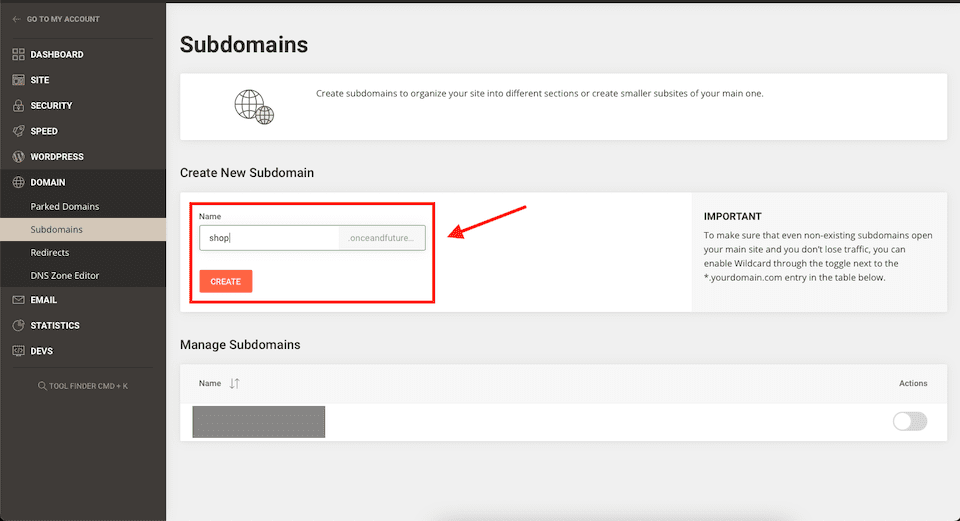Open Parked Domains page
This screenshot has height=521, width=960.
65,206
